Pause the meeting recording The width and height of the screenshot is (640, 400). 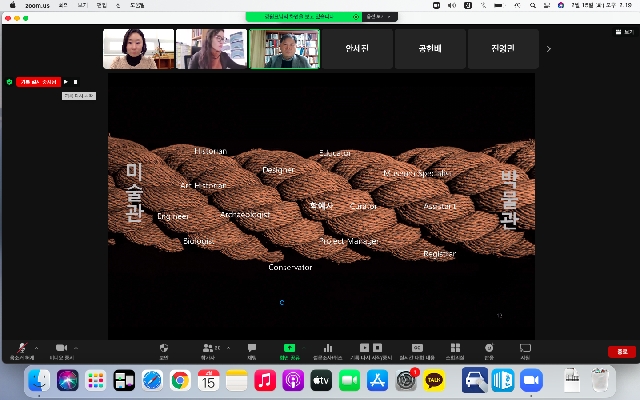pos(66,82)
